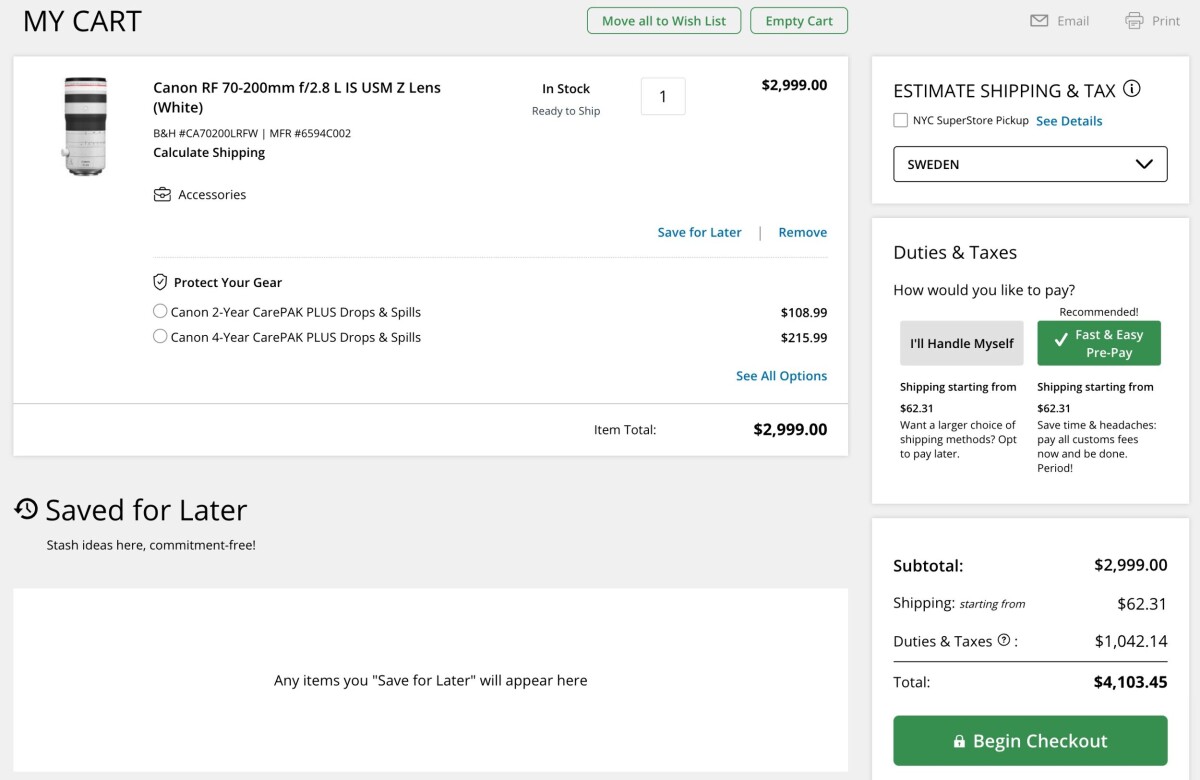Select Canon 4-Year CarePAK PLUS option
Screen dimensions: 1200x780
point(160,337)
